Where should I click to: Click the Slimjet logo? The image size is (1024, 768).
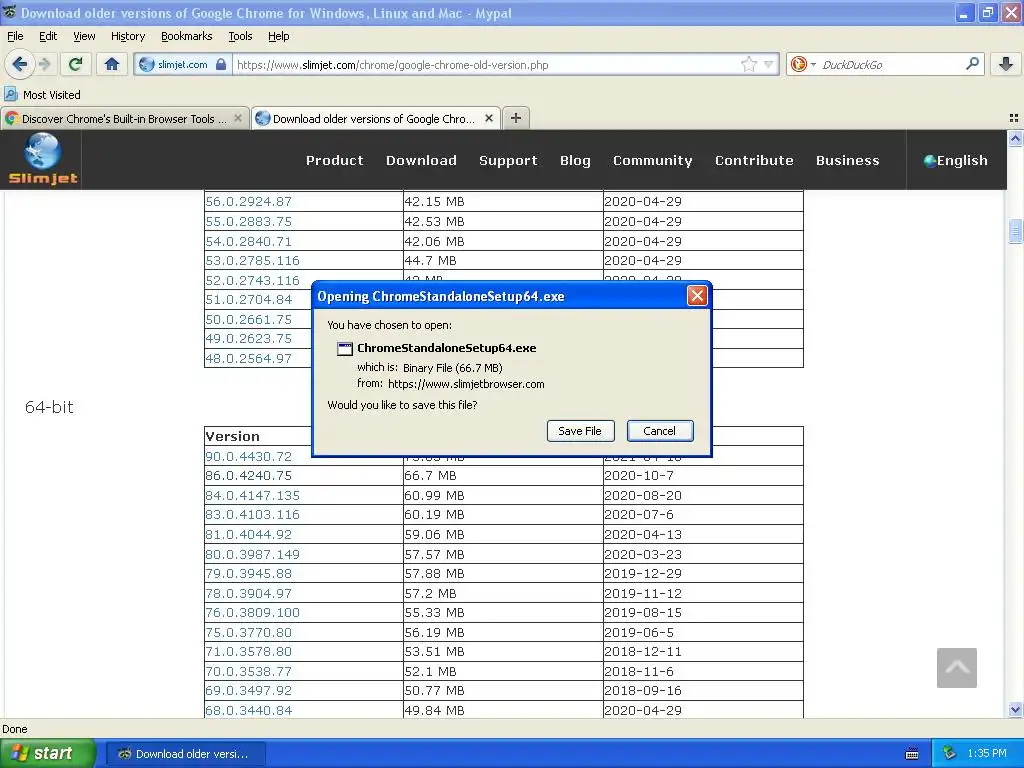(42, 159)
